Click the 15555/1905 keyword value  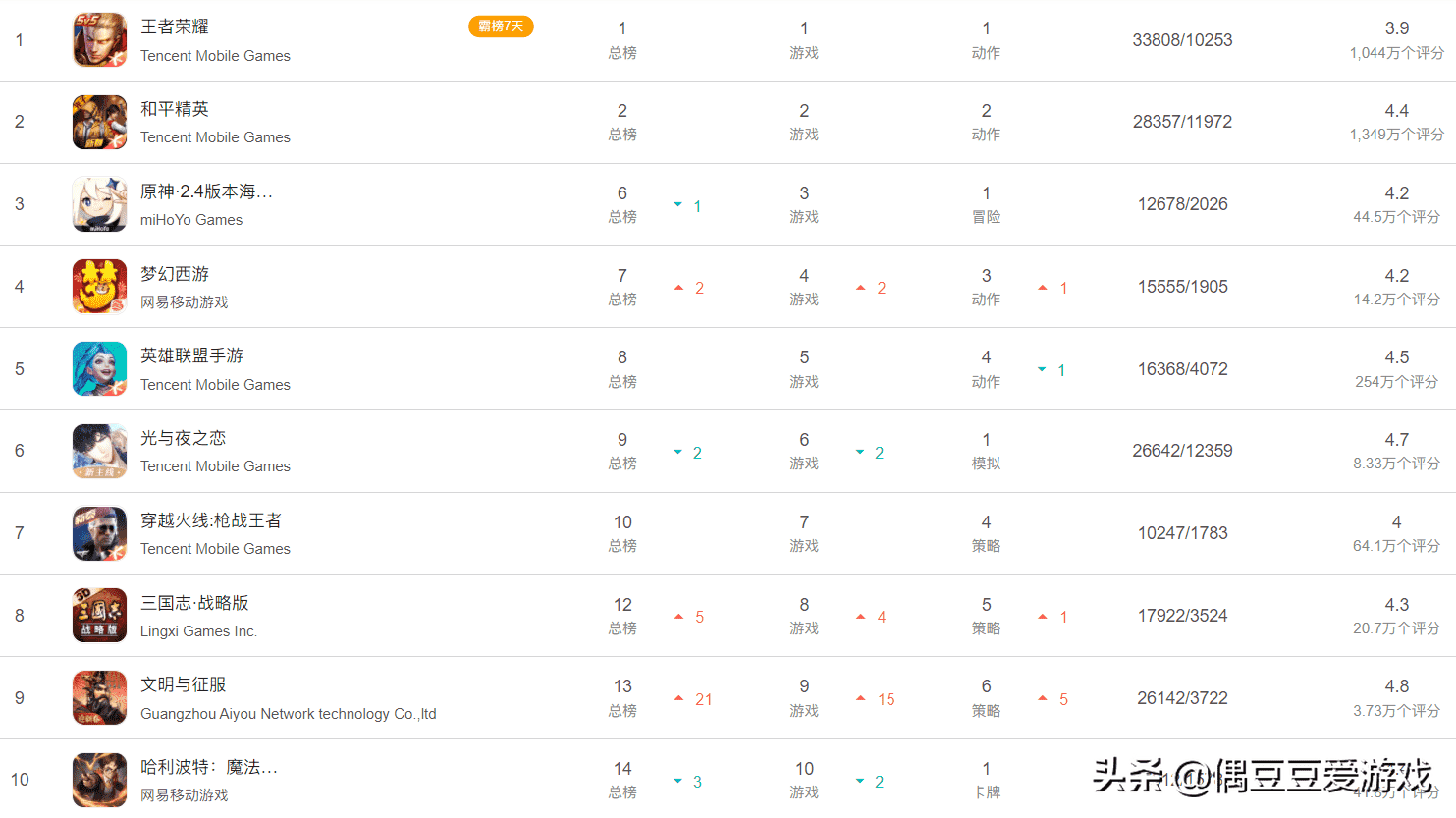click(1183, 287)
